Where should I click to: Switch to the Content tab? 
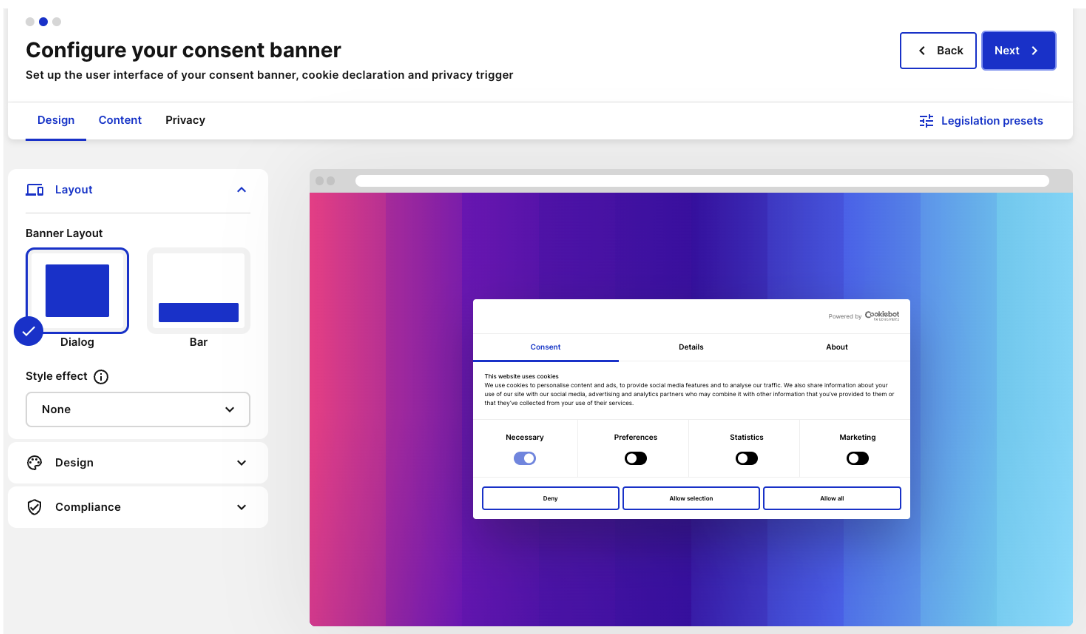click(x=120, y=120)
